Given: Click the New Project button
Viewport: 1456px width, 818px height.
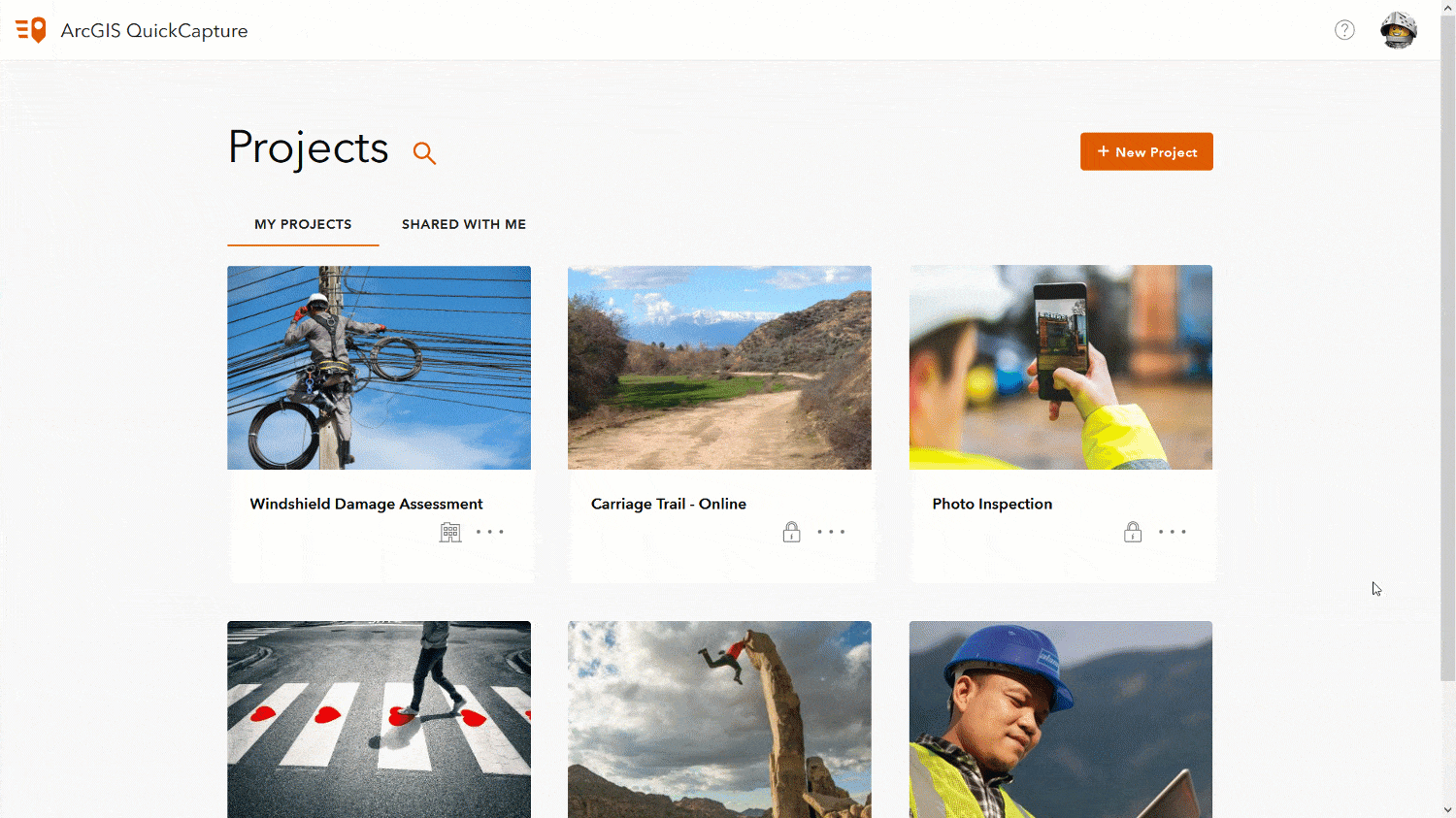Looking at the screenshot, I should click(x=1146, y=151).
